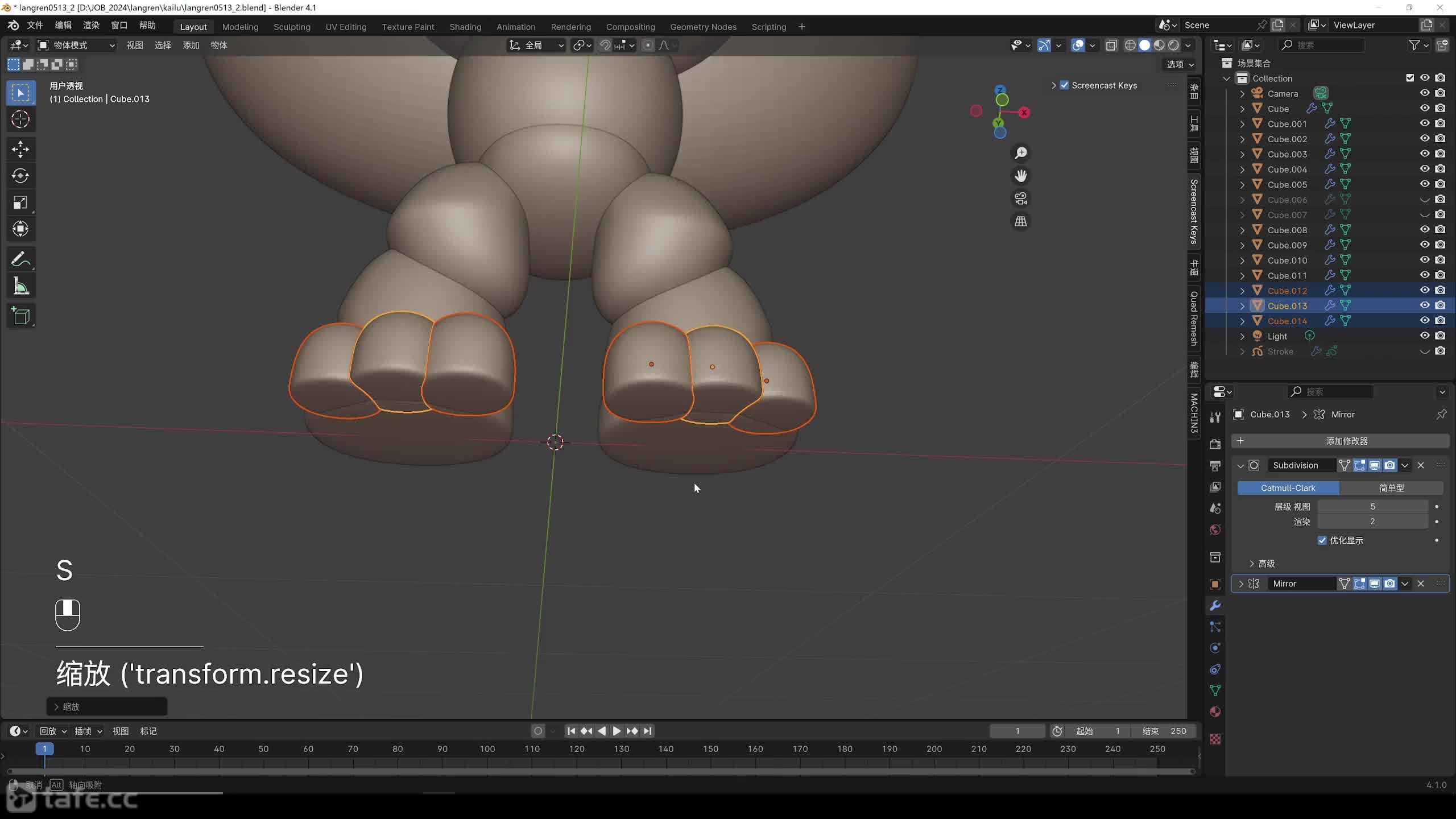Collapse the Subdivision modifier panel
Viewport: 1456px width, 819px height.
point(1240,465)
